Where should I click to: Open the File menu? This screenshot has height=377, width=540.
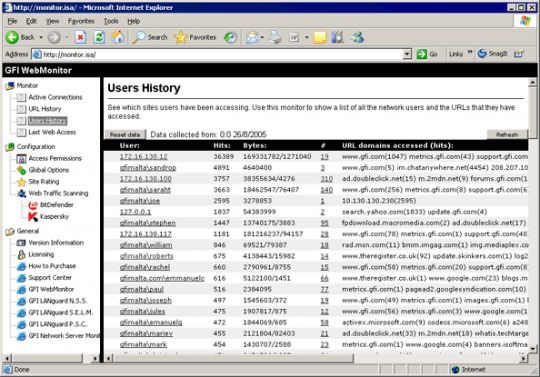click(x=12, y=21)
